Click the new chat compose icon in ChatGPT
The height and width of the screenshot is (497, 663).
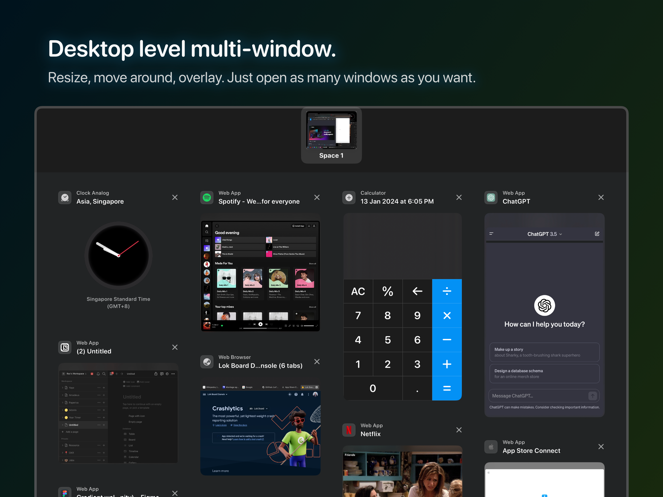597,233
